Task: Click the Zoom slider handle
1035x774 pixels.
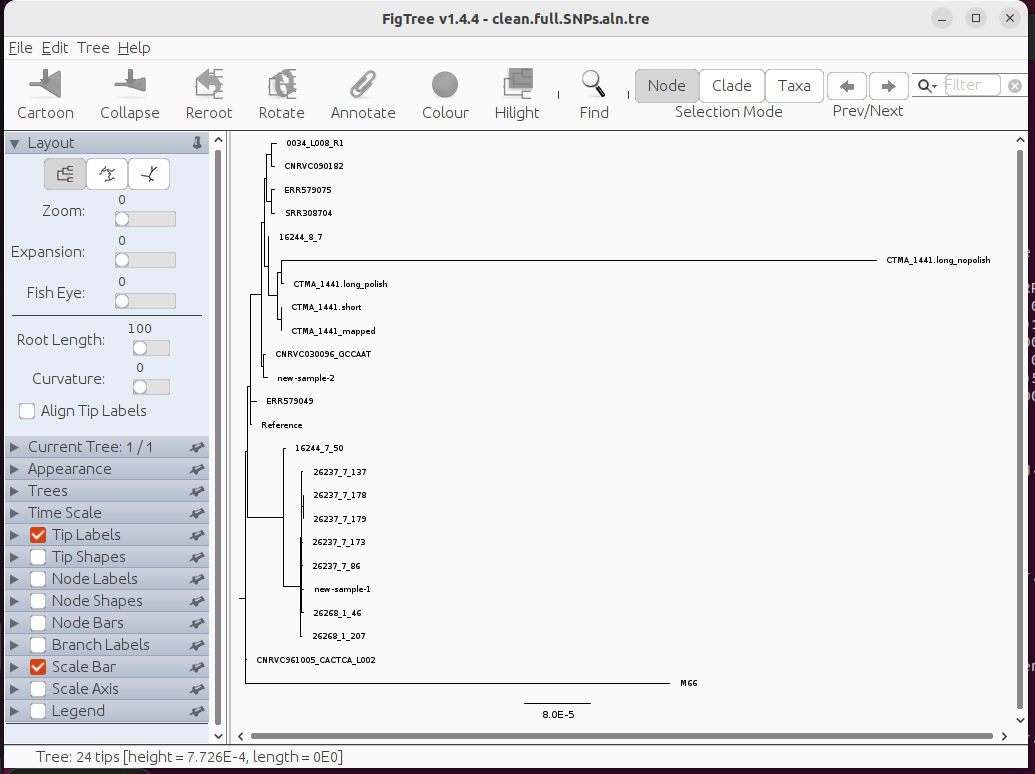Action: (122, 219)
